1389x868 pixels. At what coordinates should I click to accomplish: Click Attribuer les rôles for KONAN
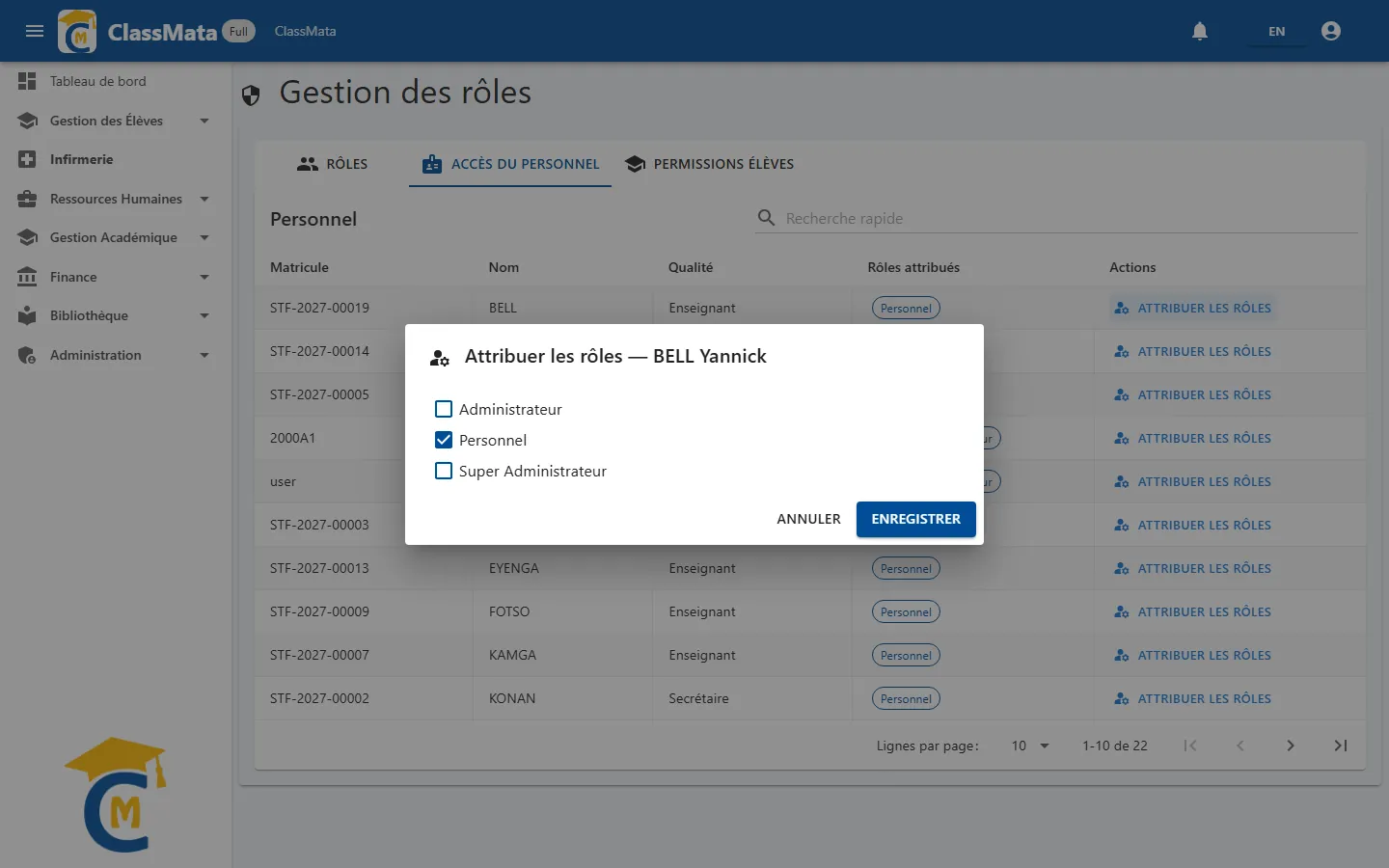pyautogui.click(x=1192, y=698)
